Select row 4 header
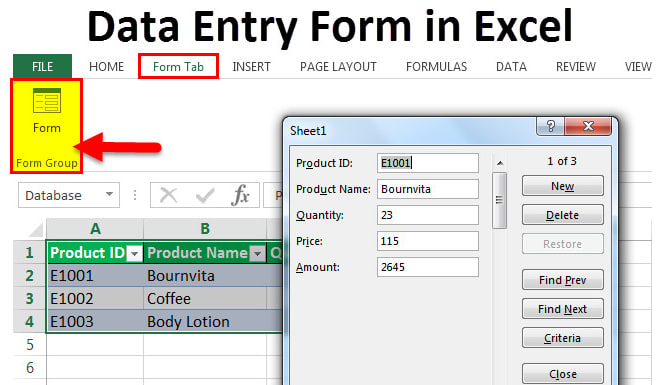Viewport: 660px width, 385px height. point(29,322)
